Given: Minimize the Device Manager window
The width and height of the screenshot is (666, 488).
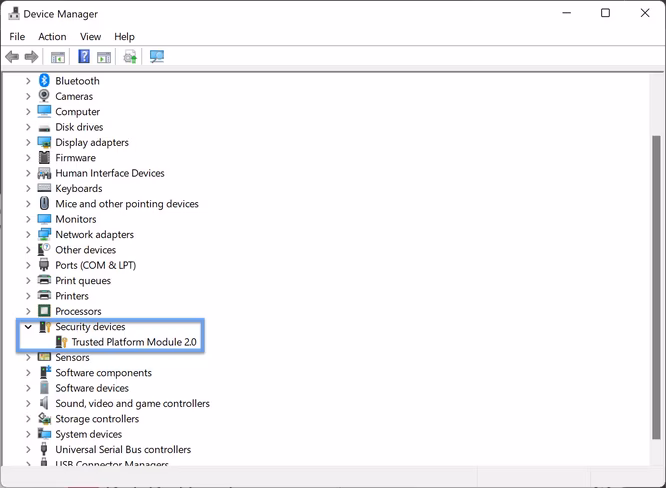Looking at the screenshot, I should (x=566, y=13).
